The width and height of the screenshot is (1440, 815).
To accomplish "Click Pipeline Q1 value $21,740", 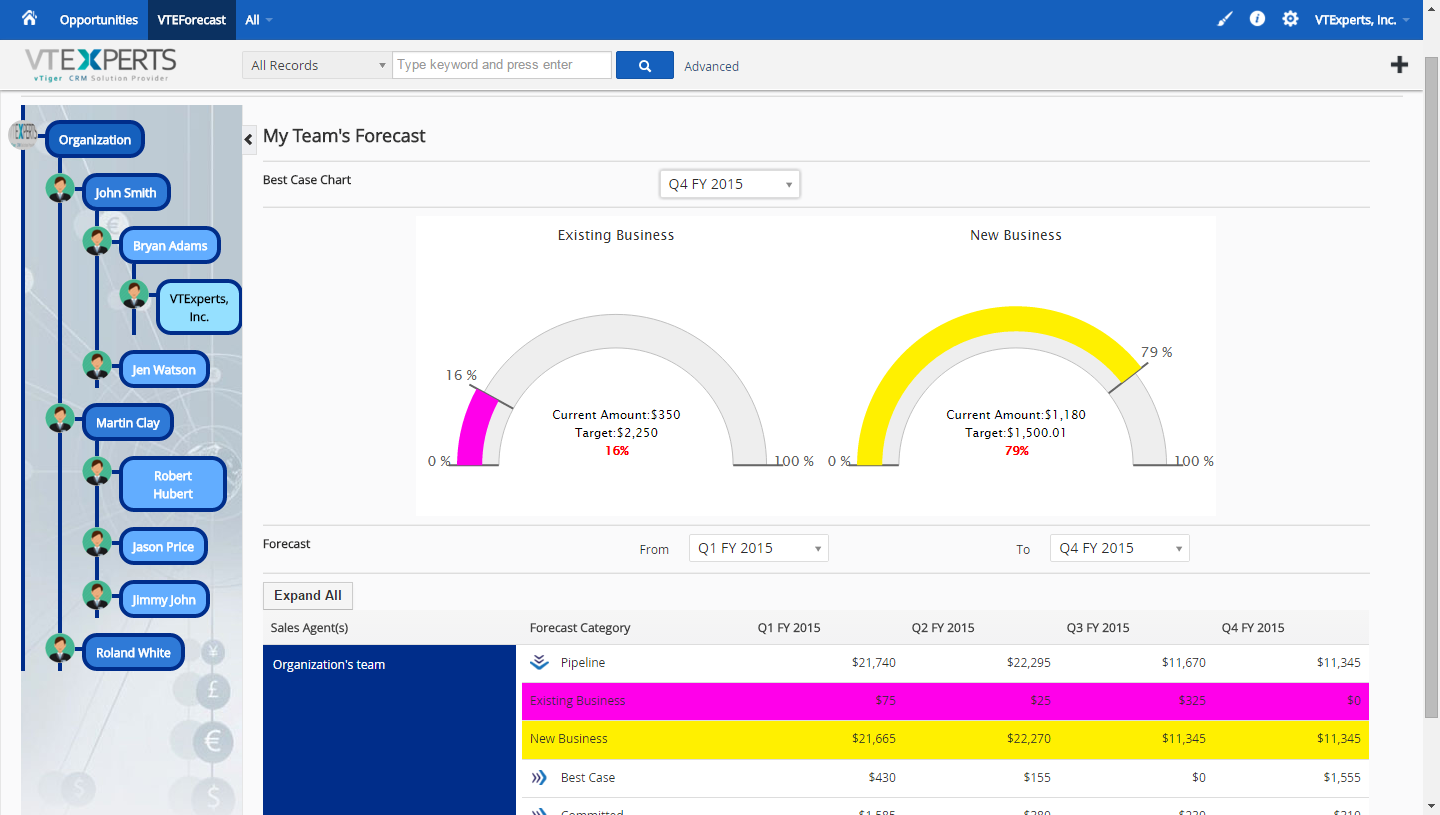I will point(874,663).
